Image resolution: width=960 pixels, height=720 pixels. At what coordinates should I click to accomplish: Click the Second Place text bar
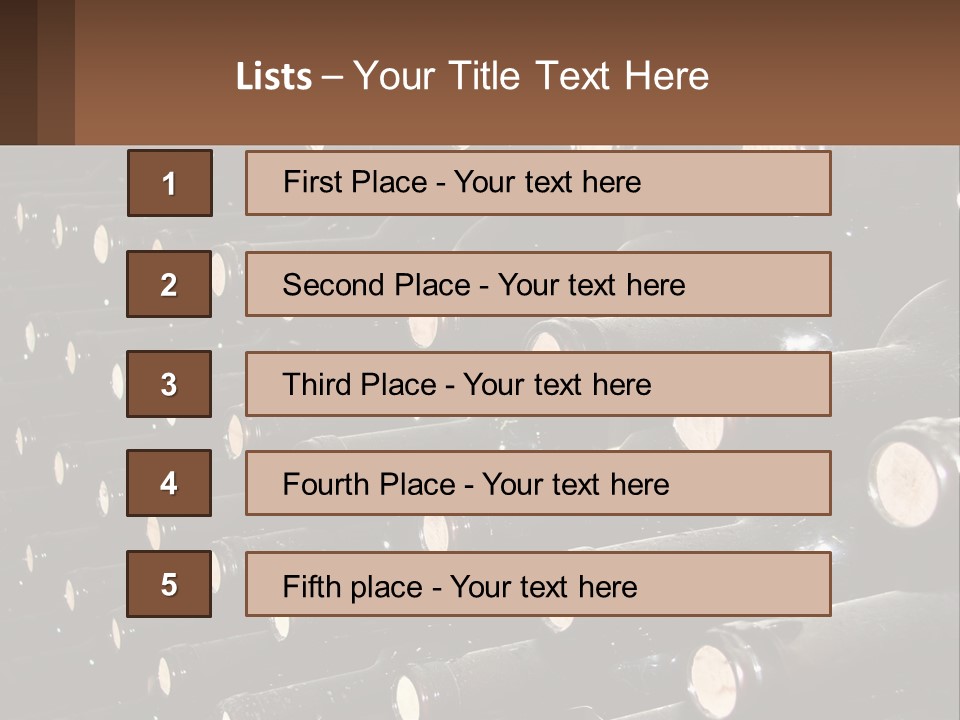tap(538, 284)
